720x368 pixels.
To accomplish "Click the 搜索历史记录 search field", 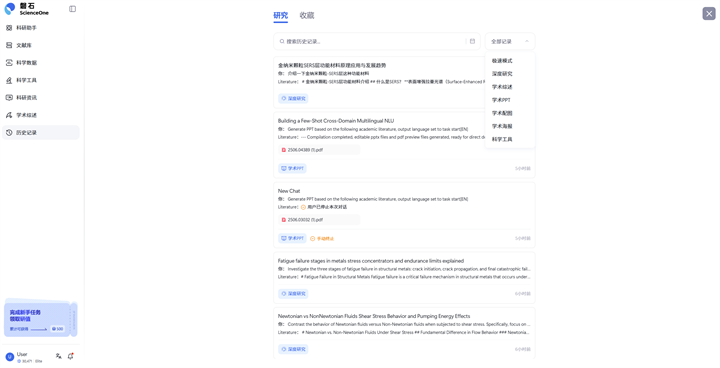I will 377,41.
